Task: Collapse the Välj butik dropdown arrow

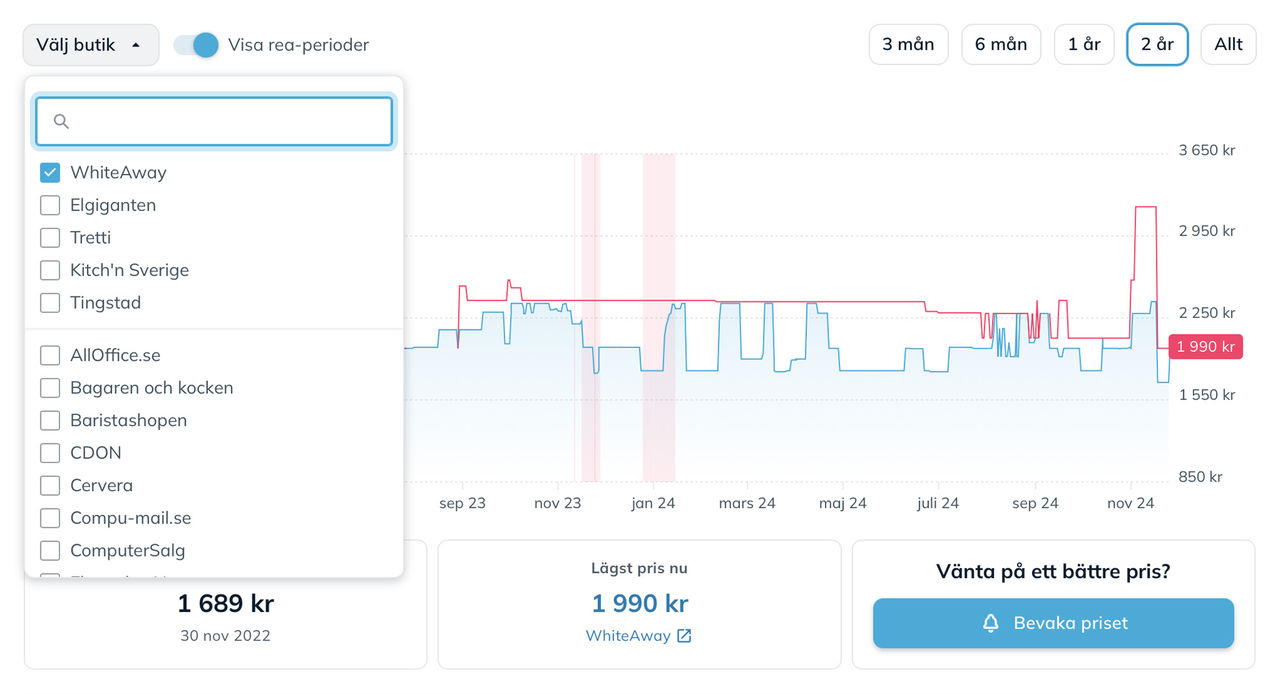Action: click(x=136, y=45)
